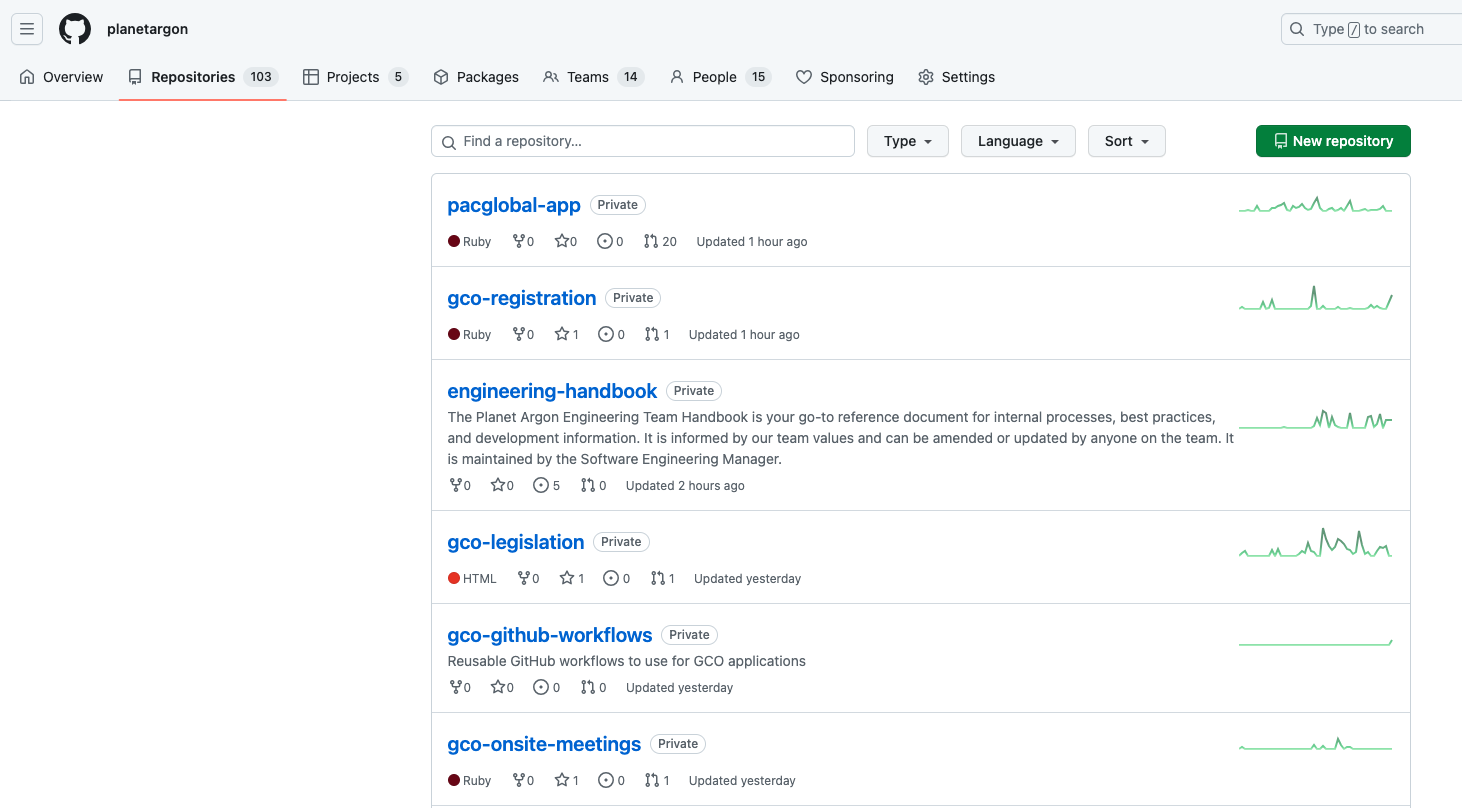Open the hamburger navigation menu
The height and width of the screenshot is (808, 1462).
tap(27, 29)
